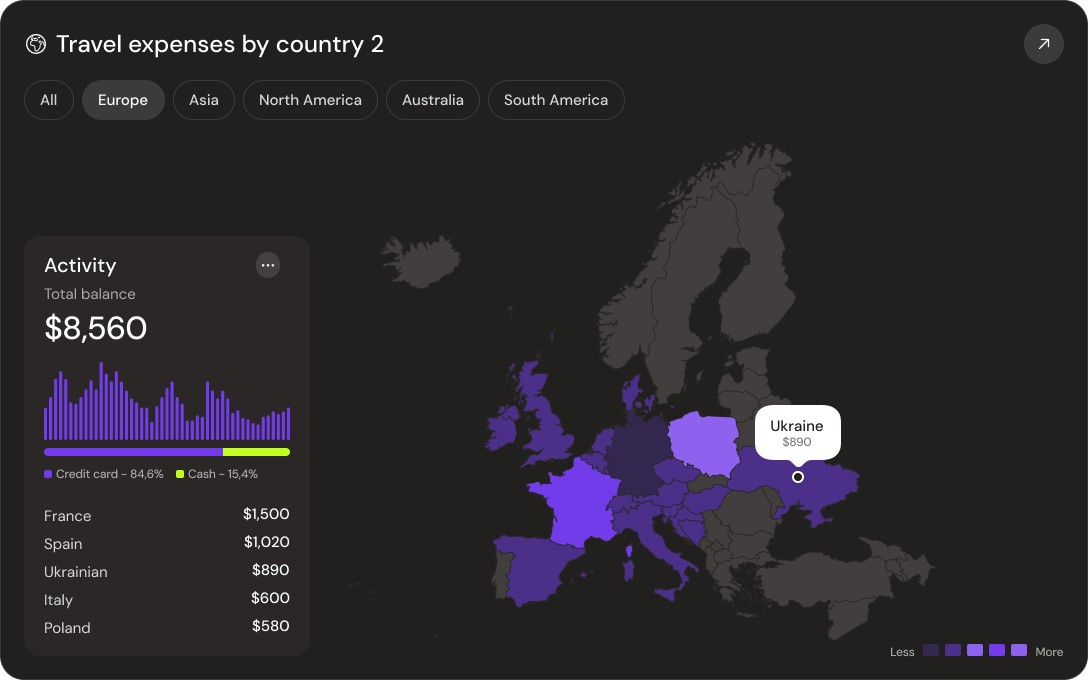Switch to the Asia filter
Image resolution: width=1088 pixels, height=680 pixels.
pos(204,100)
